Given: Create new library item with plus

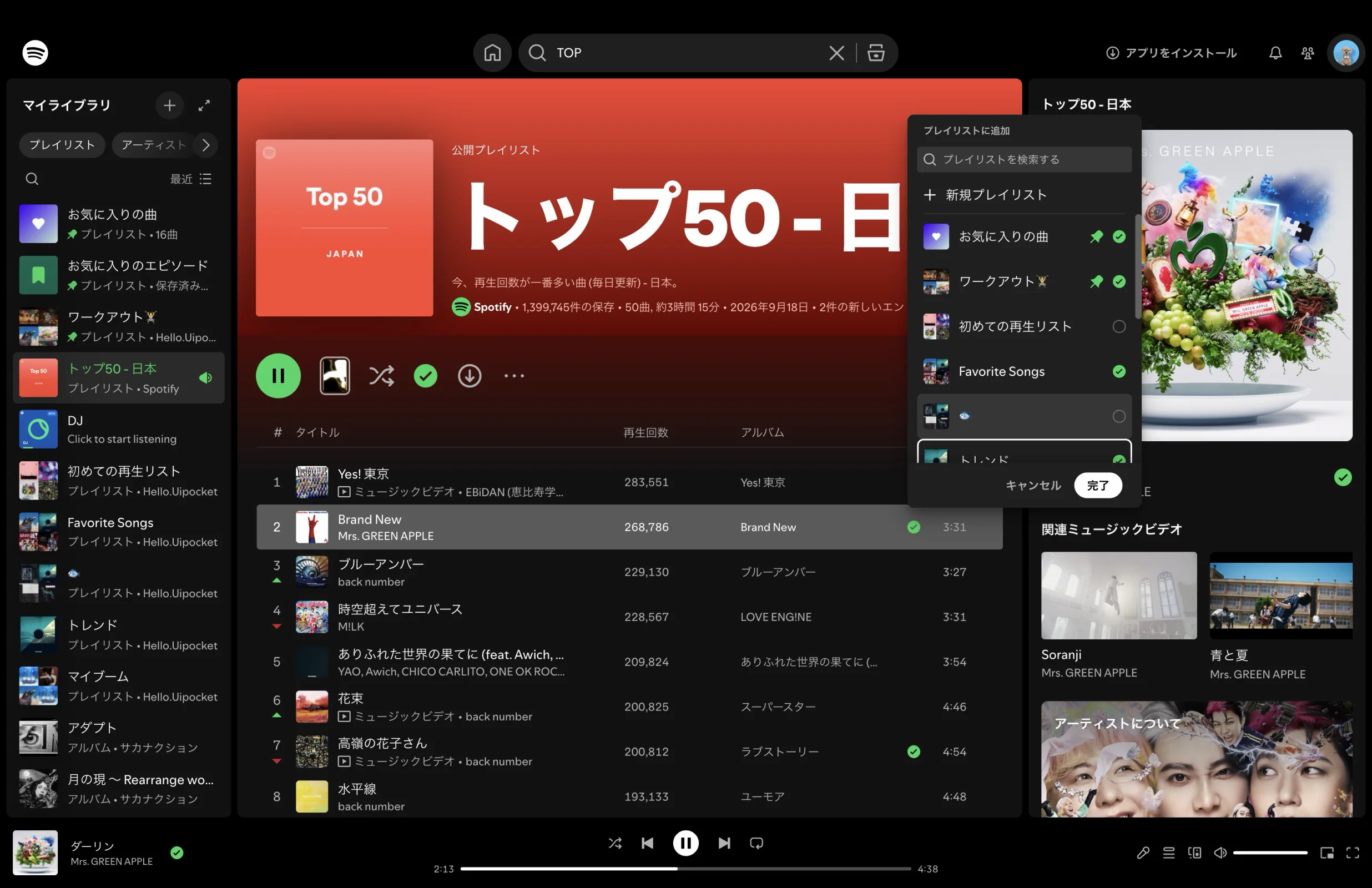Looking at the screenshot, I should coord(169,105).
